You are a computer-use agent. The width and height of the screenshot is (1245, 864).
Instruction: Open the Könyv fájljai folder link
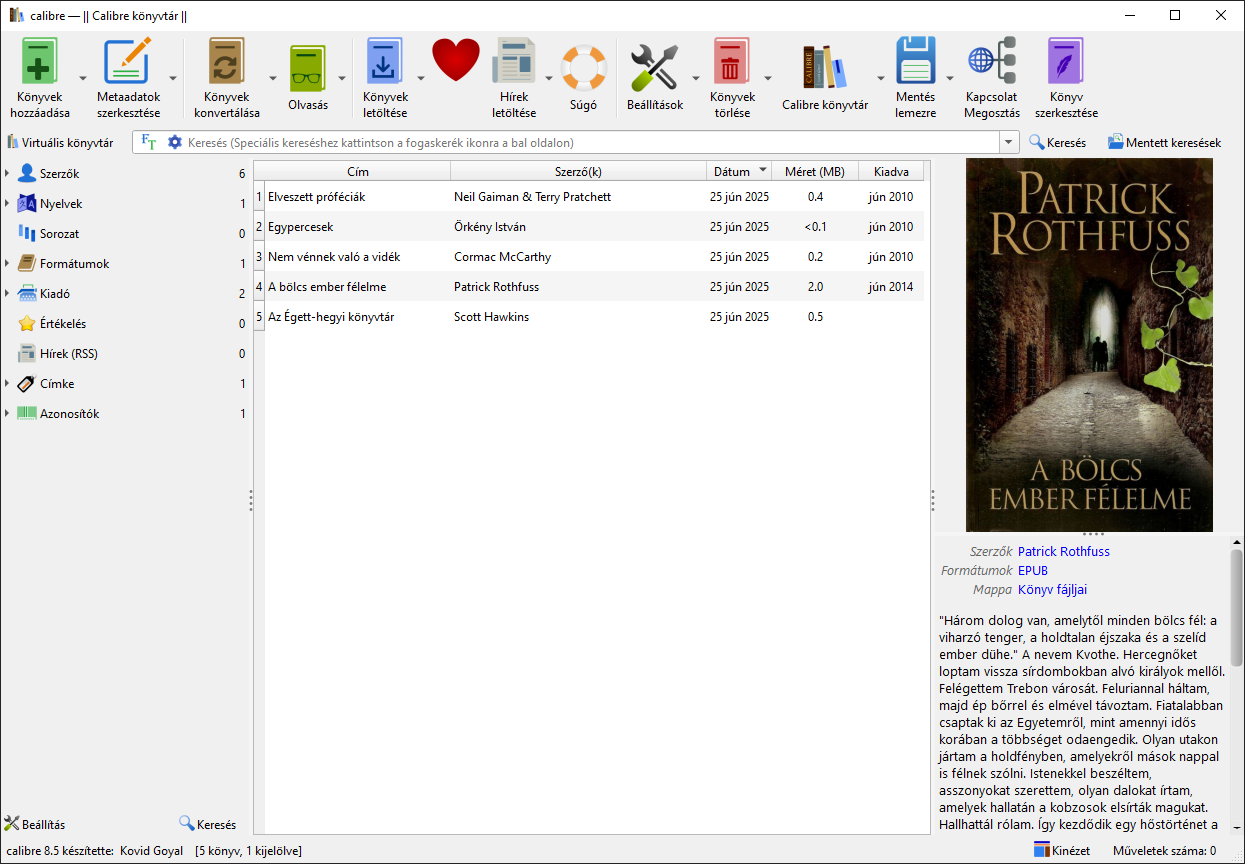[x=1052, y=589]
